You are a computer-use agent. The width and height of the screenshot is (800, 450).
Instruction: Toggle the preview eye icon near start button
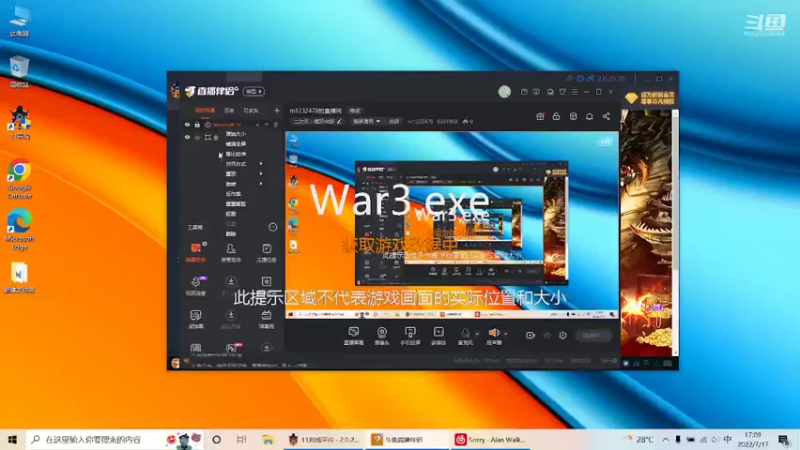coord(547,335)
